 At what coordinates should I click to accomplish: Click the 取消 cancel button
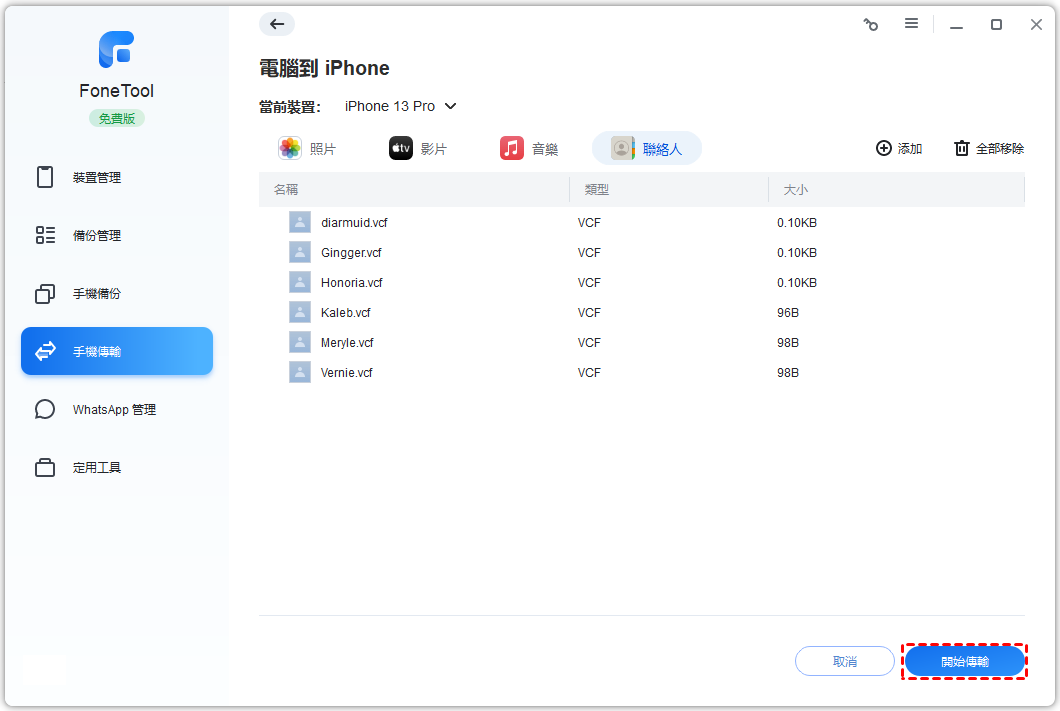[x=844, y=662]
